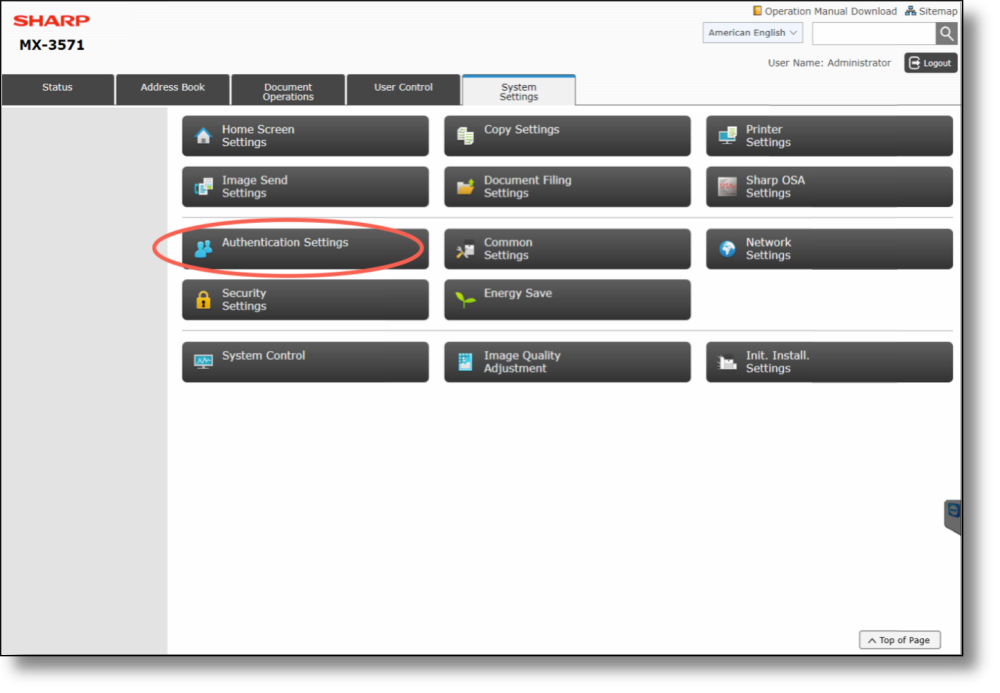Image resolution: width=1000 pixels, height=693 pixels.
Task: Open Authentication Settings button label
Action: [x=285, y=242]
